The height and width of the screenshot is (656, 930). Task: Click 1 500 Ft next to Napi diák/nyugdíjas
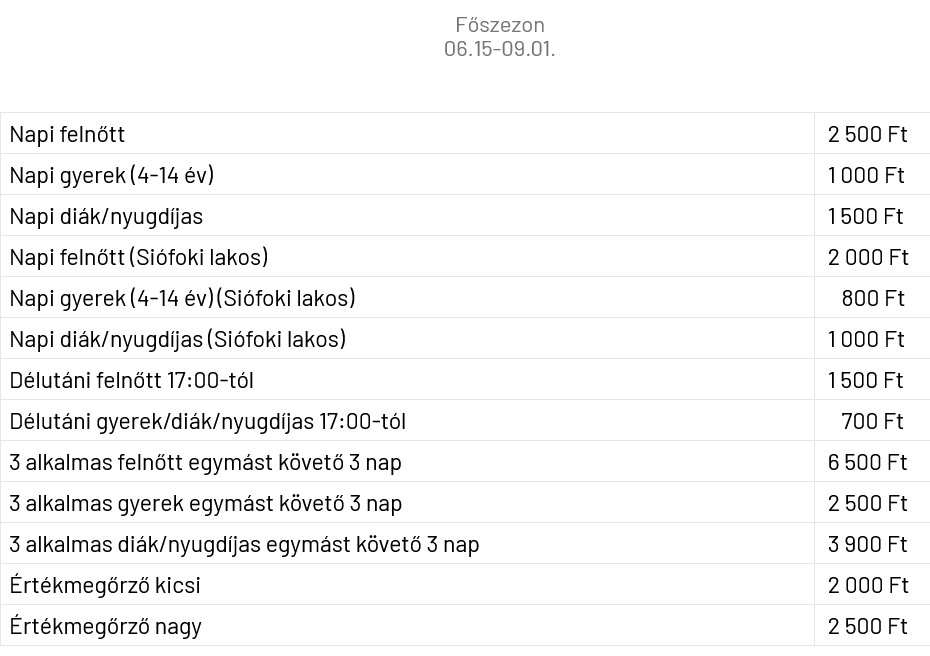(865, 216)
